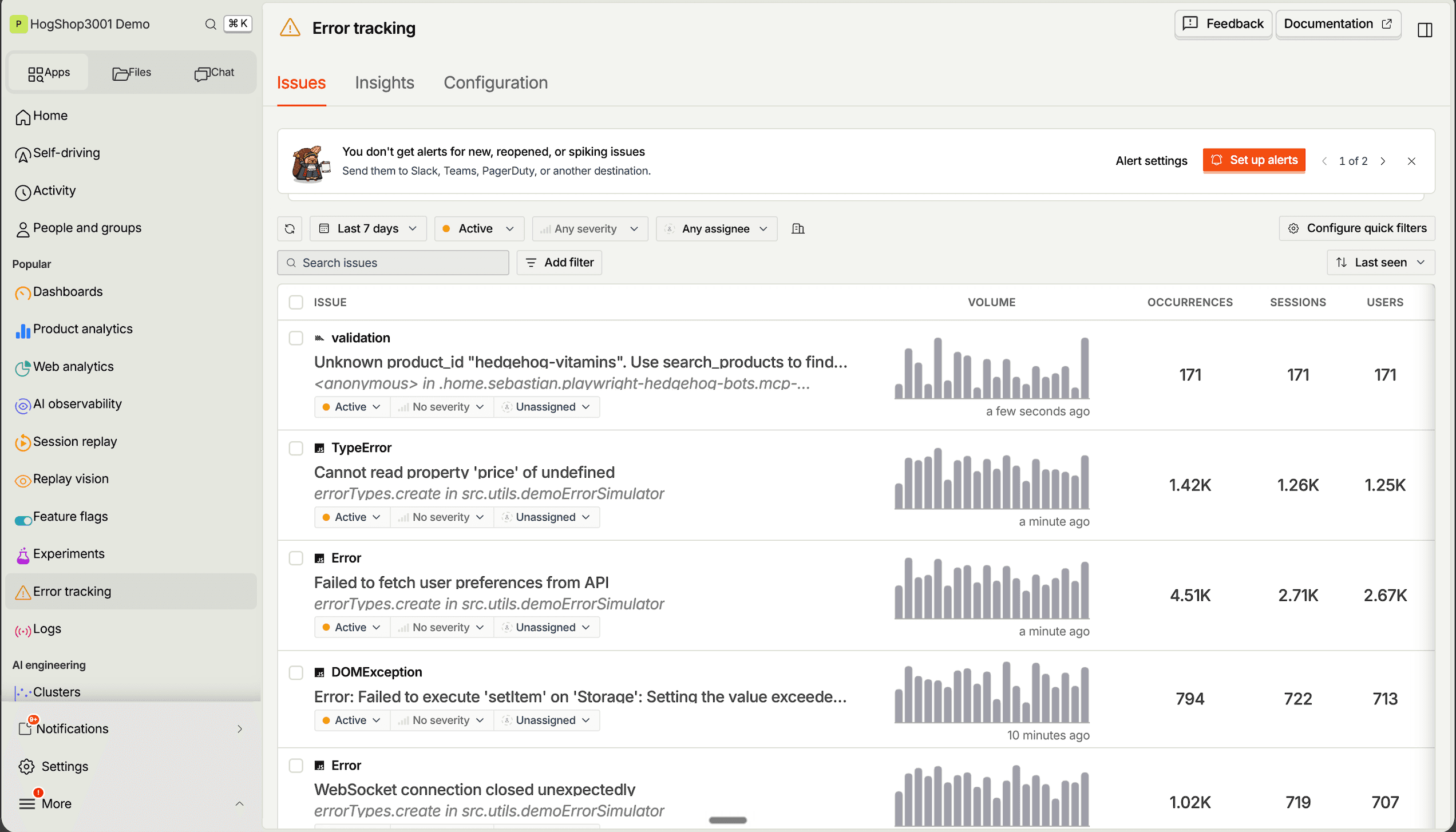Check the validation issue row checkbox
The height and width of the screenshot is (832, 1456).
click(x=296, y=338)
